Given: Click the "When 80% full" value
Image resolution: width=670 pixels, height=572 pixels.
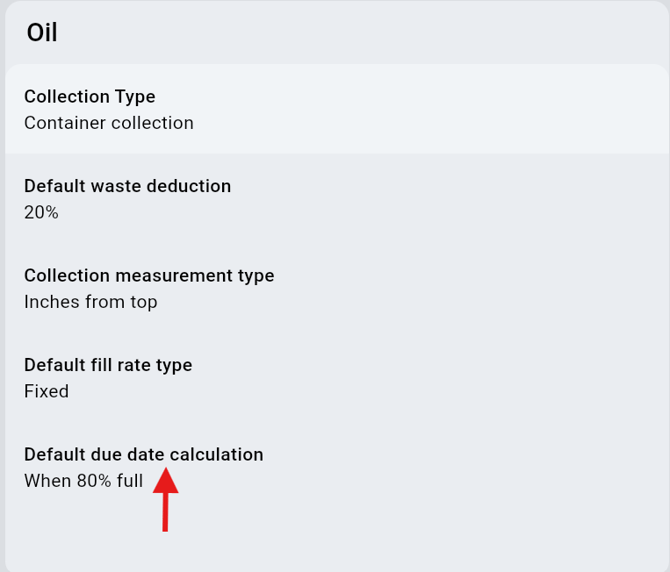Looking at the screenshot, I should point(83,481).
